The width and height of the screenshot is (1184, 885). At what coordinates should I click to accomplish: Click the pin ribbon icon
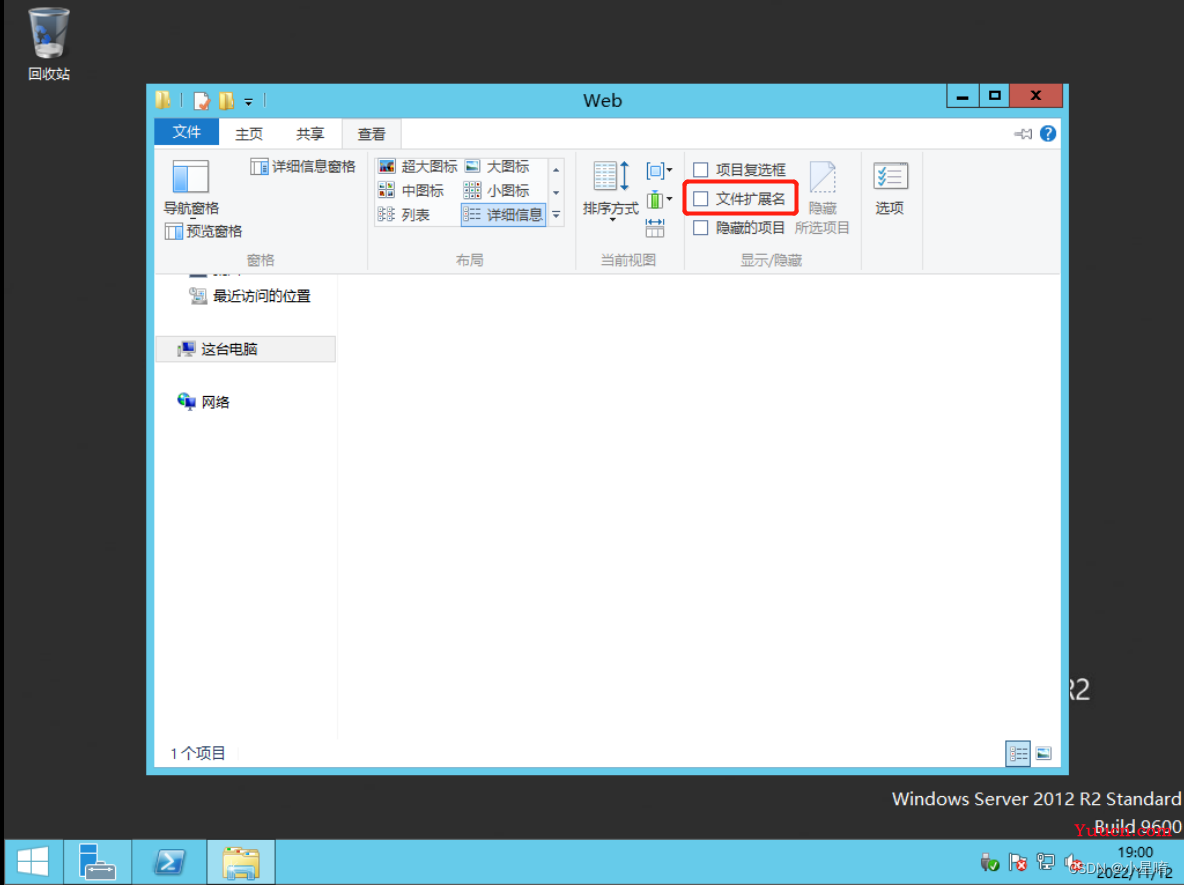tap(1022, 134)
